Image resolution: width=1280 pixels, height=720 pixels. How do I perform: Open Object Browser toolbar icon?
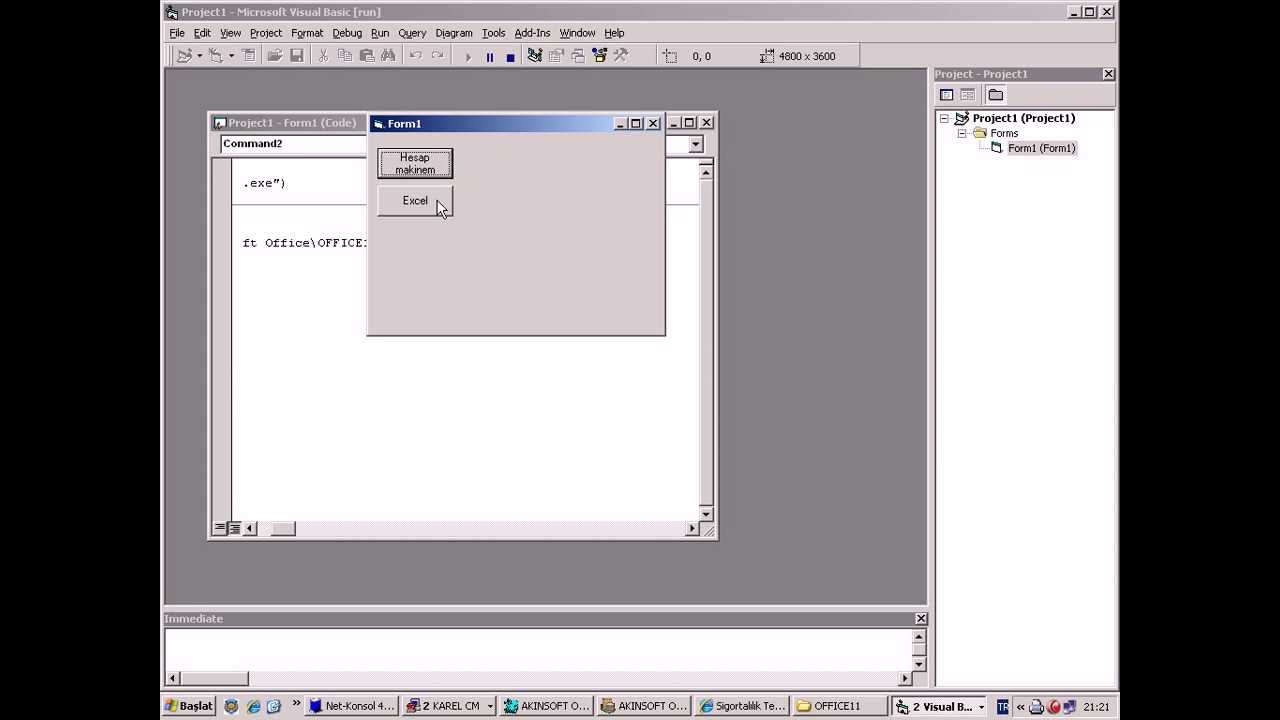(600, 56)
